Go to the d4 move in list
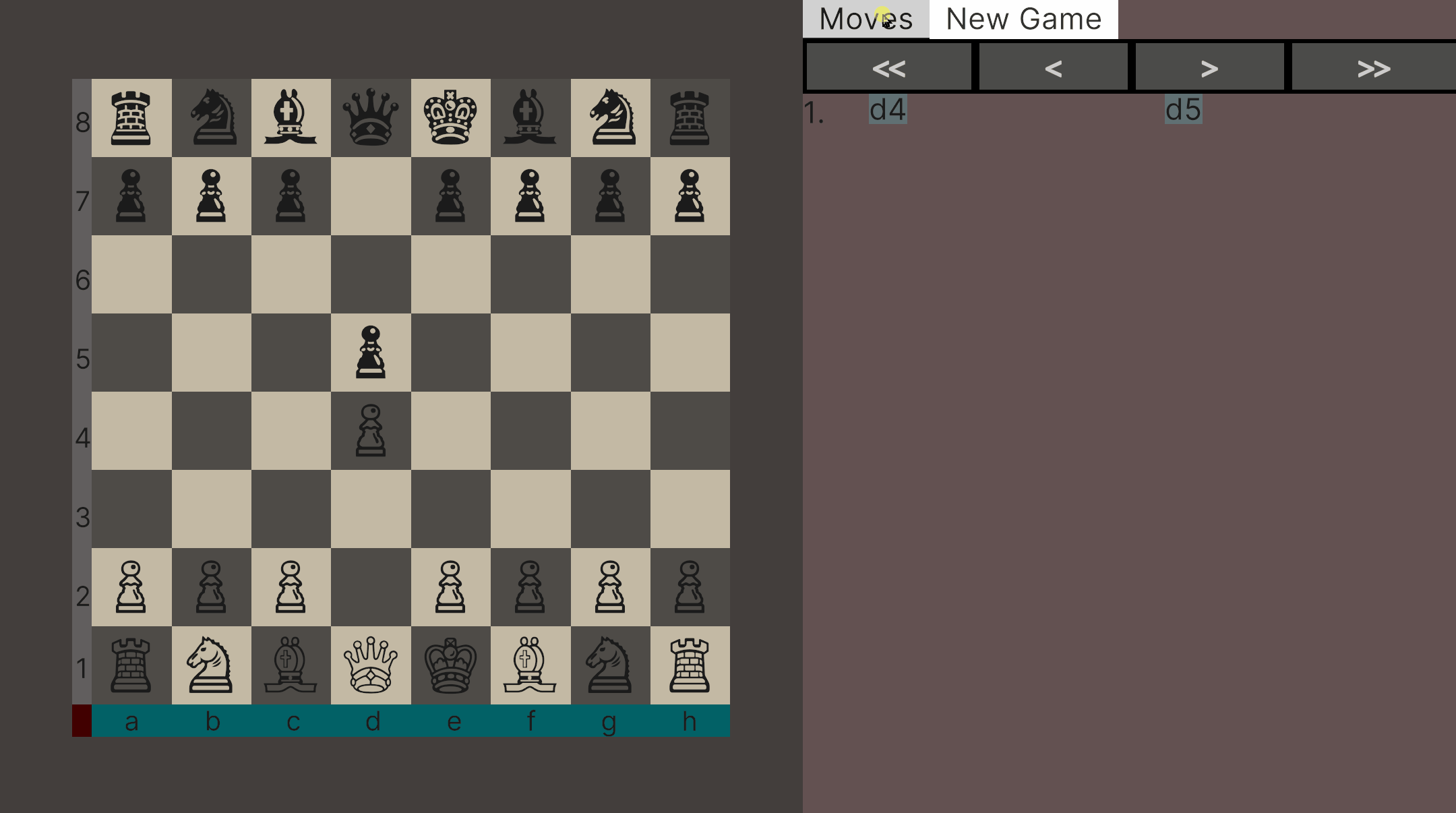The width and height of the screenshot is (1456, 813). 888,110
